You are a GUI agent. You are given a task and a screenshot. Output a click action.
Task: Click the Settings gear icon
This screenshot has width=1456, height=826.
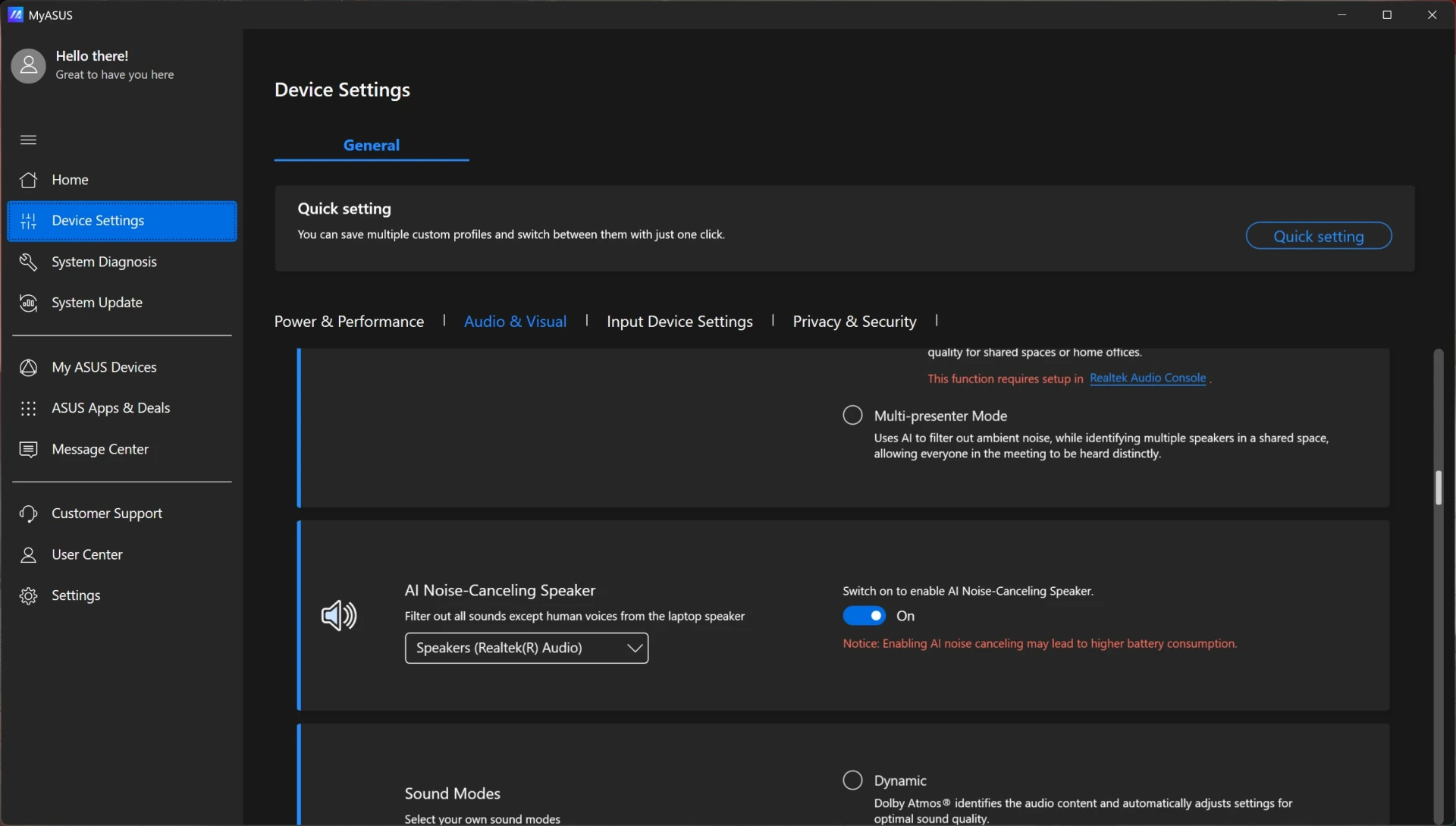click(x=28, y=595)
